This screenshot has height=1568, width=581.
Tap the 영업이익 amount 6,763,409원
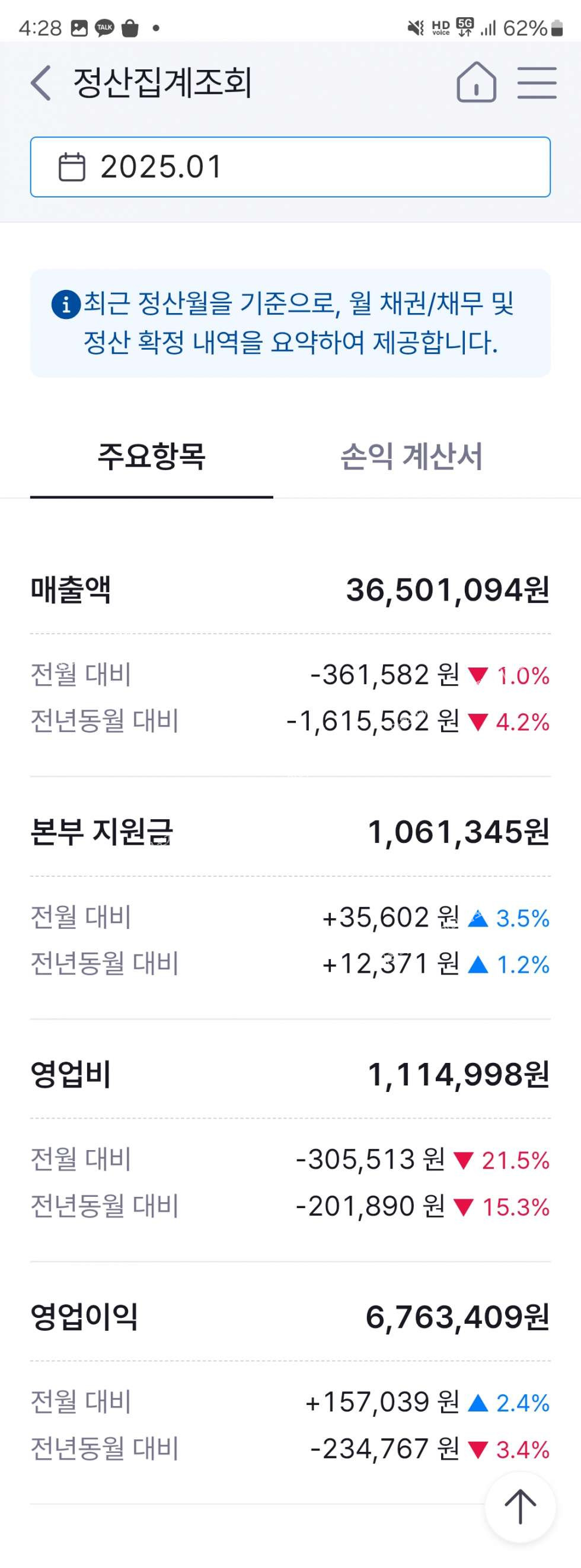(456, 1317)
